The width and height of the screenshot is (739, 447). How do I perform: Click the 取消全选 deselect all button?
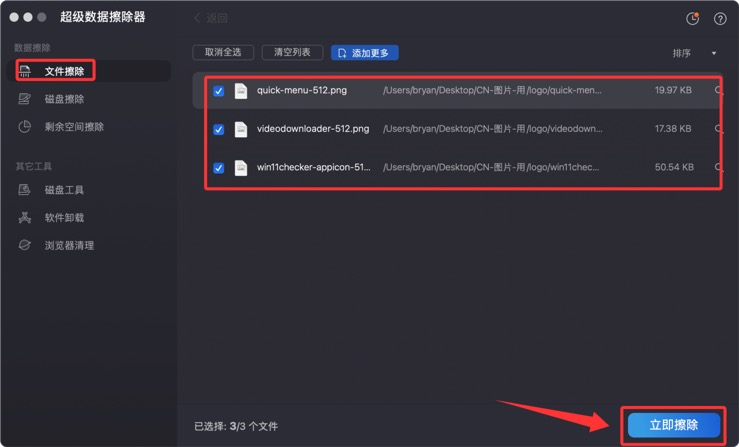(x=223, y=52)
